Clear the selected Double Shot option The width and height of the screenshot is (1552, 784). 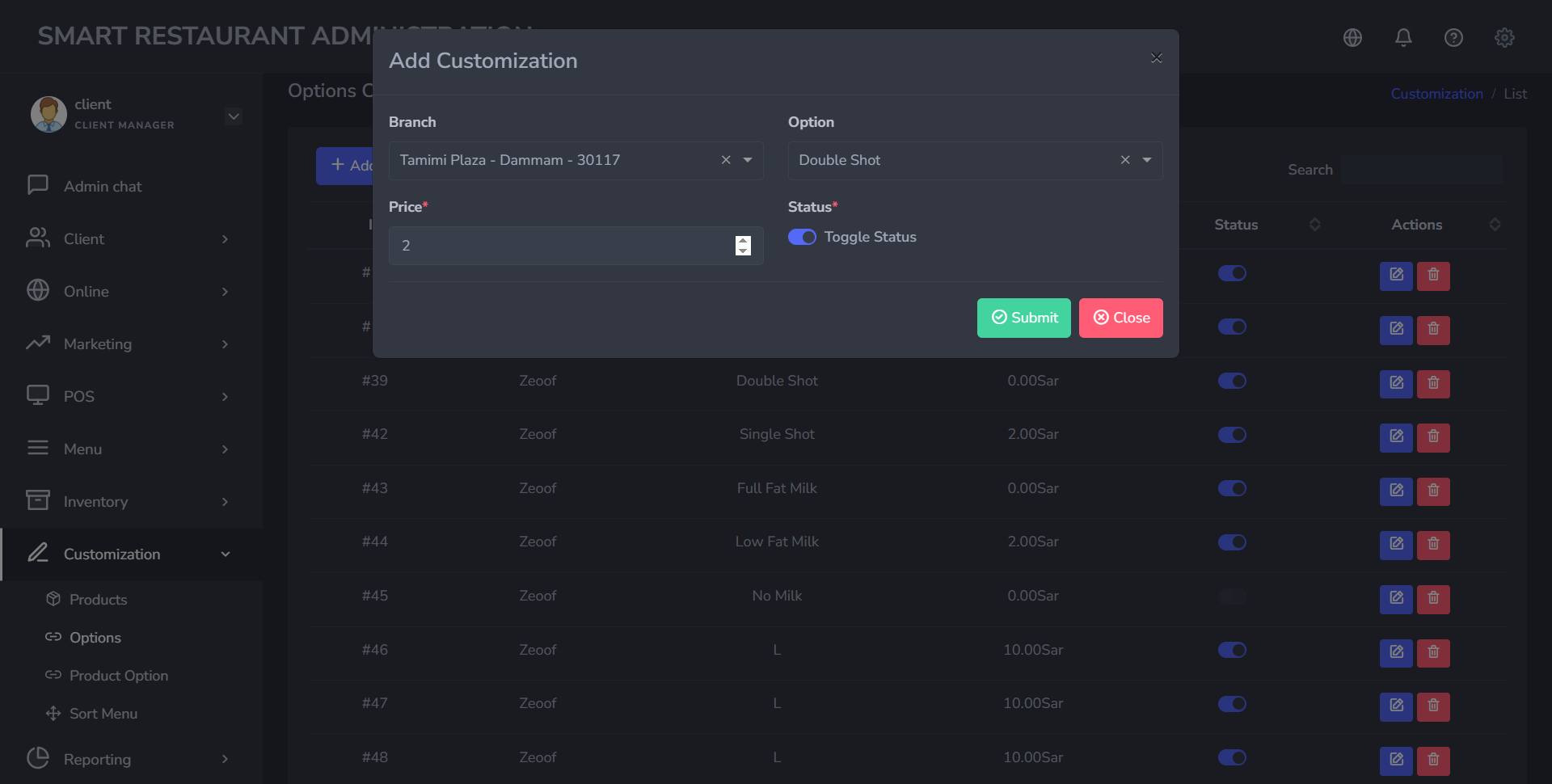[1125, 160]
